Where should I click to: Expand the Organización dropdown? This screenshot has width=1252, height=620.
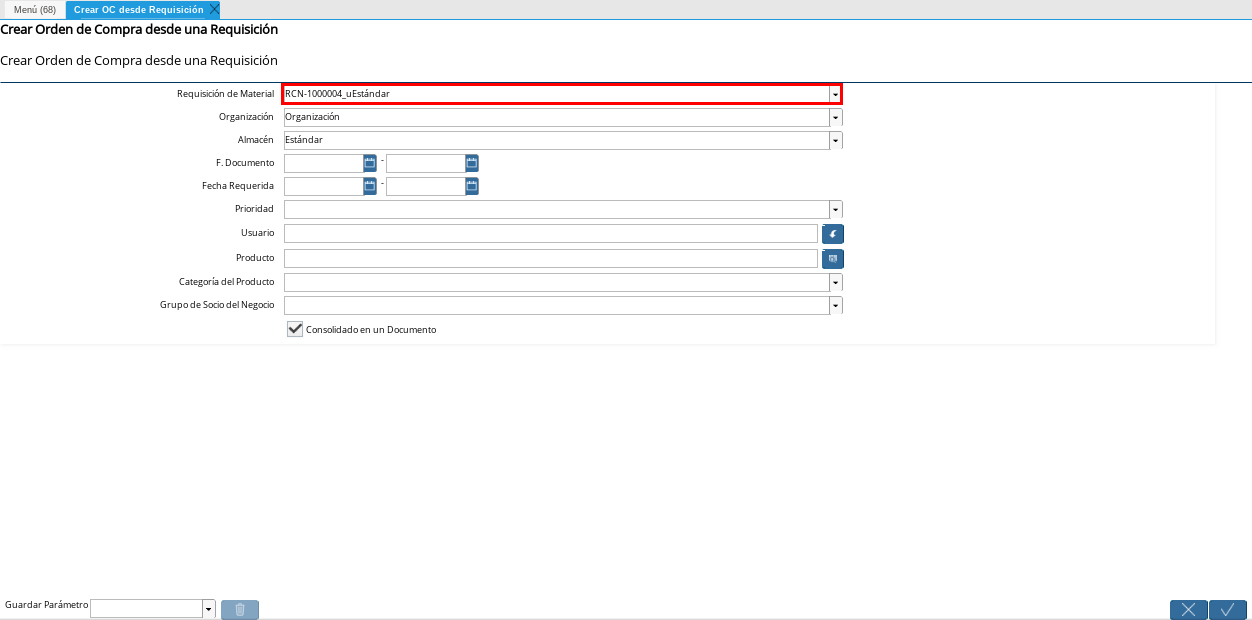835,117
